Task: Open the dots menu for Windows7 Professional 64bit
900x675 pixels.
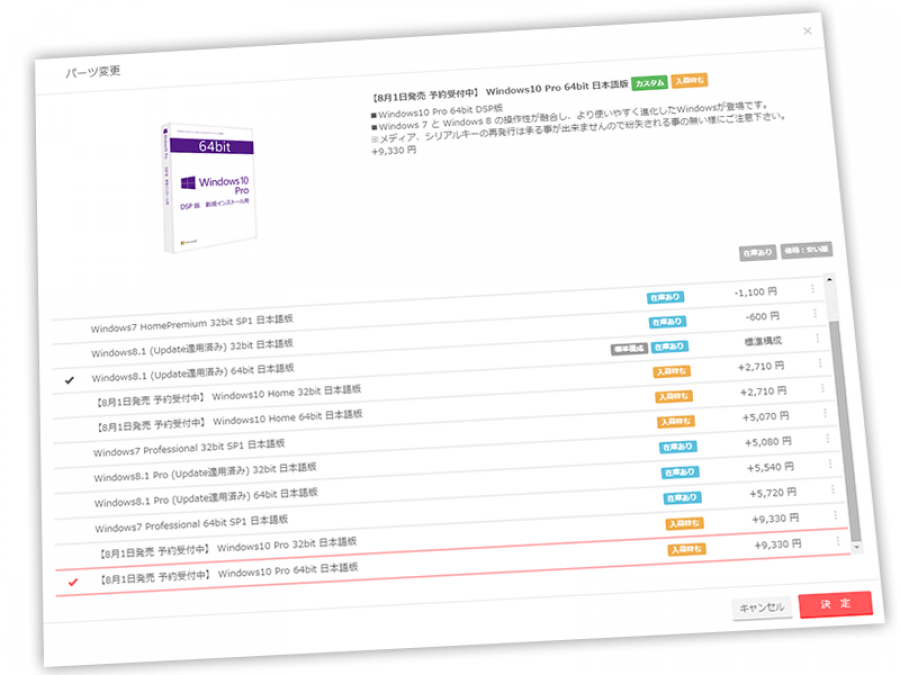Action: coord(833,490)
